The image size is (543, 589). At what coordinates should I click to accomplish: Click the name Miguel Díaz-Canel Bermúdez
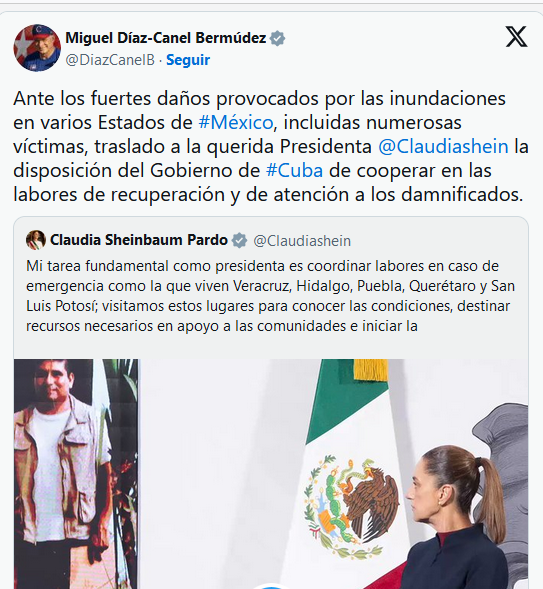166,38
